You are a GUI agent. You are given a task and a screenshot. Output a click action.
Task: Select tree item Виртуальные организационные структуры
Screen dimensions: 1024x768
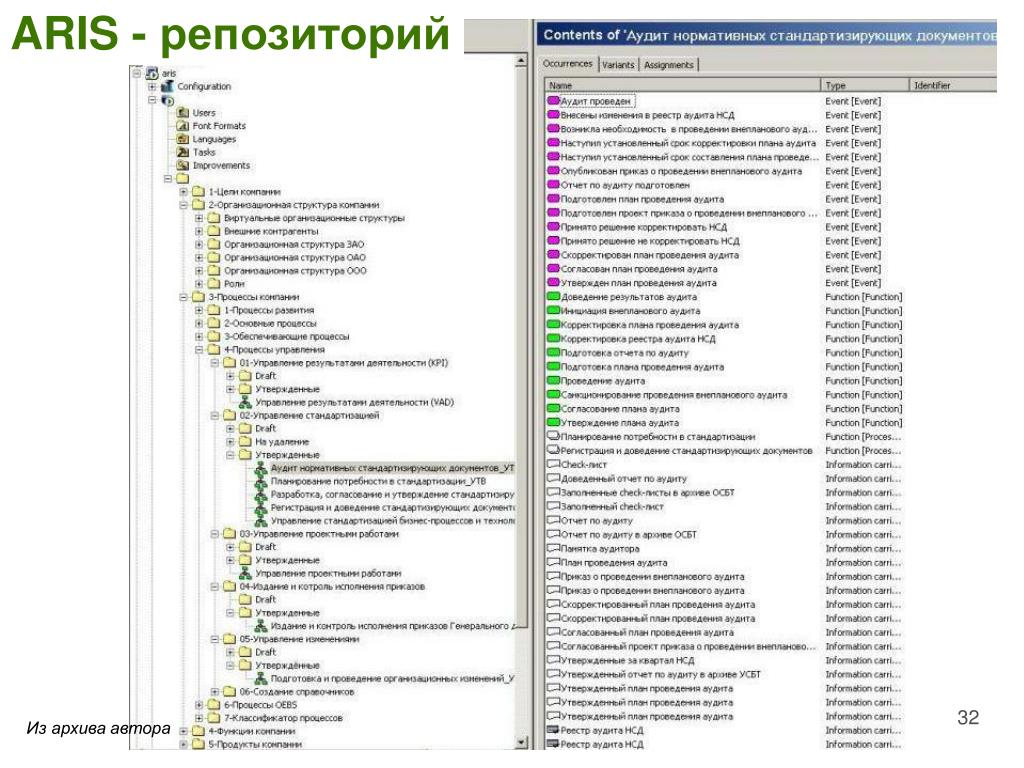314,218
